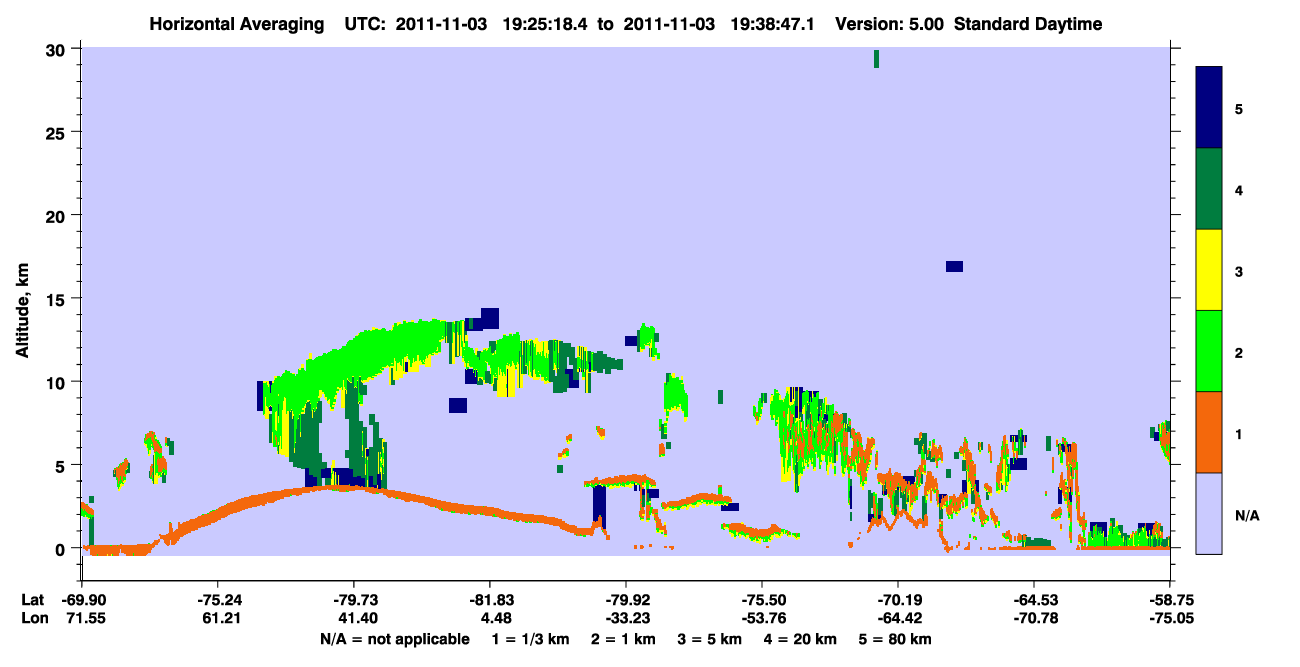Click the longitude value -64.42
The image size is (1300, 667).
point(898,618)
